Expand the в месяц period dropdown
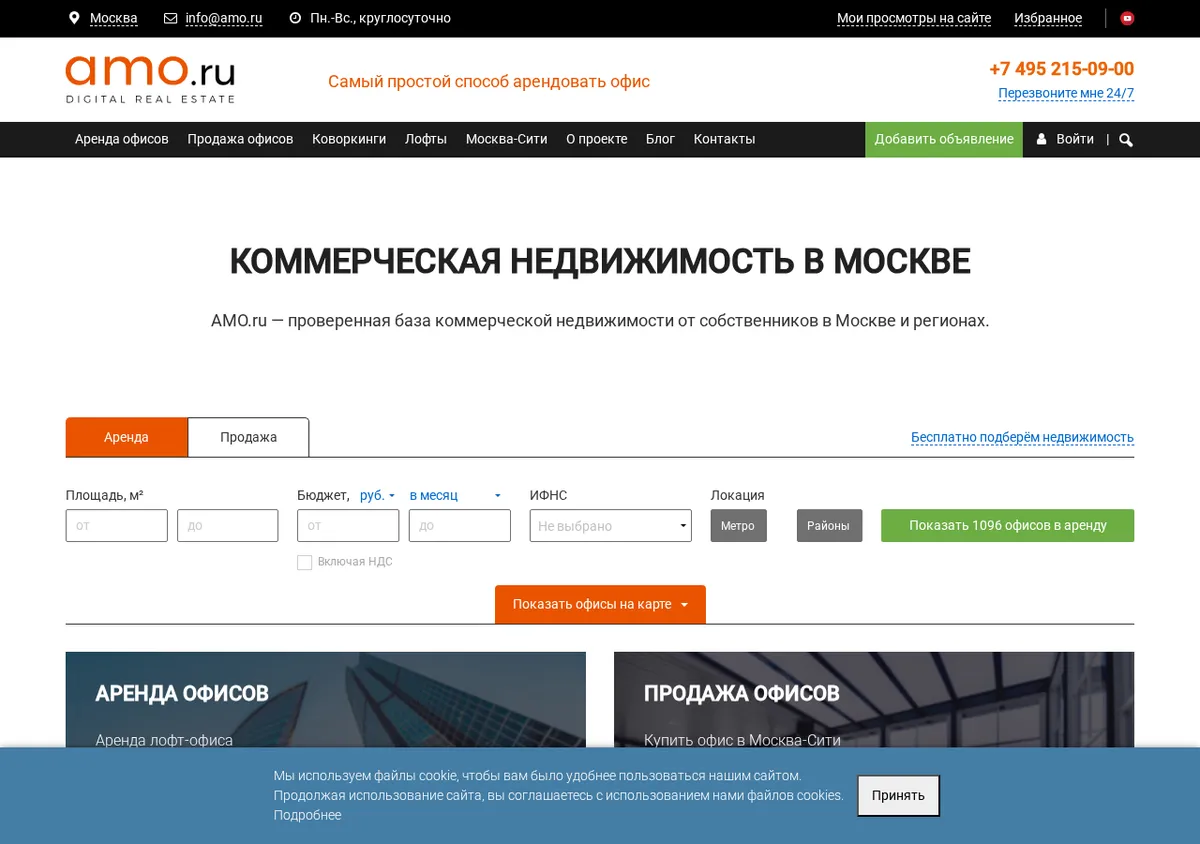This screenshot has height=844, width=1200. 455,495
